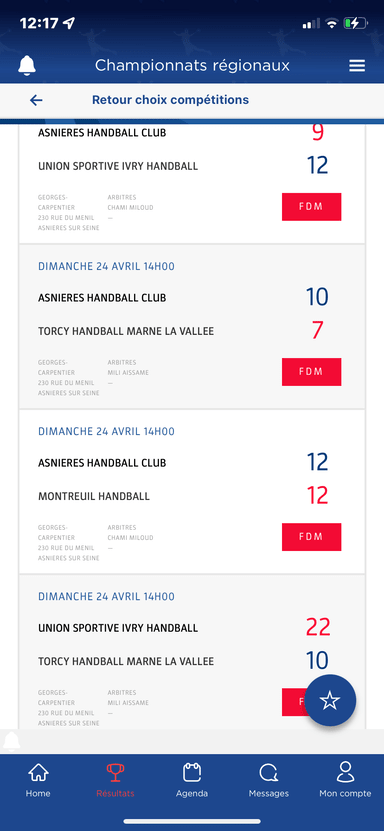The width and height of the screenshot is (384, 831).
Task: Open FDM for Asnieres vs Torcy match
Action: (311, 372)
